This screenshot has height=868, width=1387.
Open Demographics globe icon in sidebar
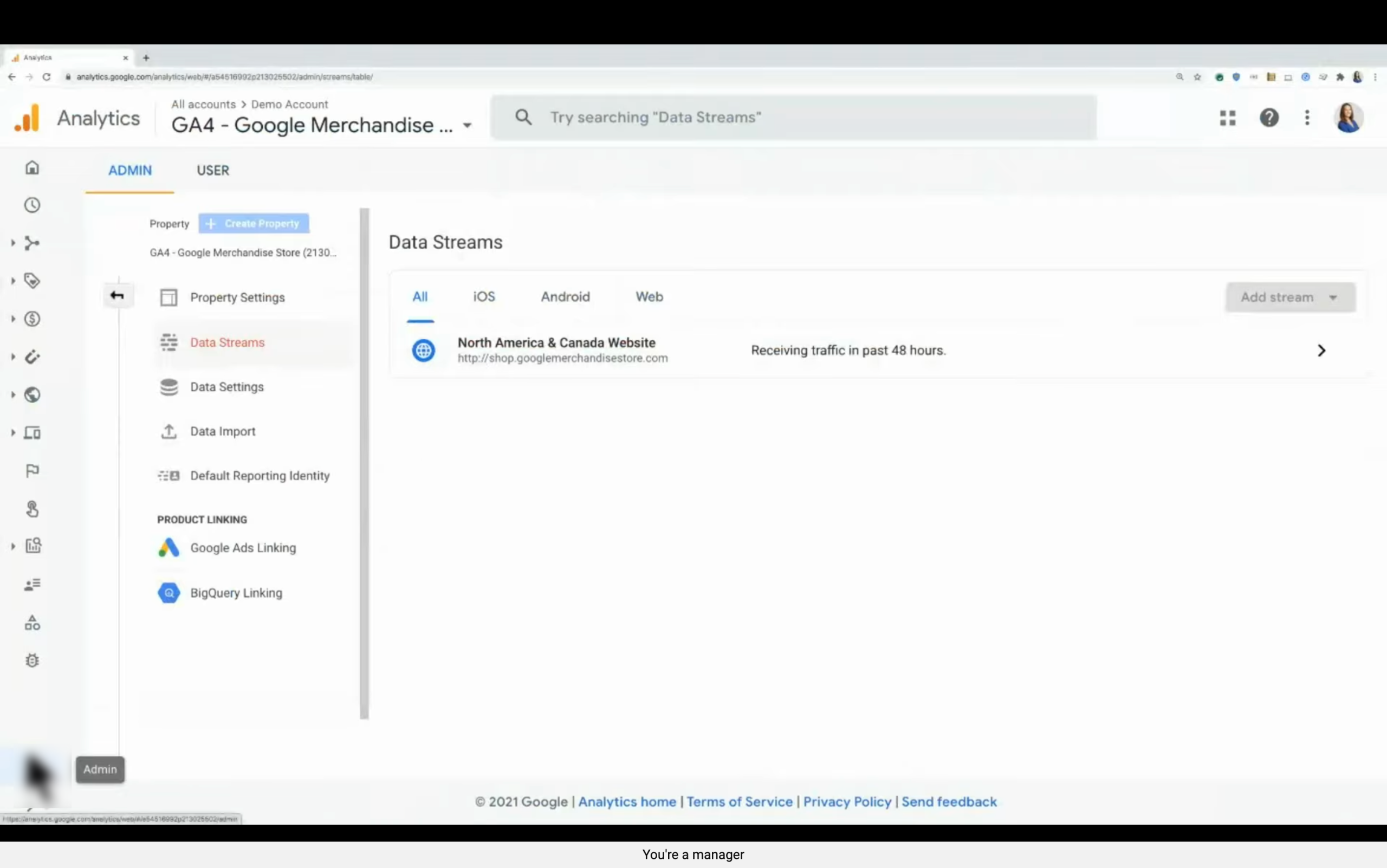tap(32, 395)
